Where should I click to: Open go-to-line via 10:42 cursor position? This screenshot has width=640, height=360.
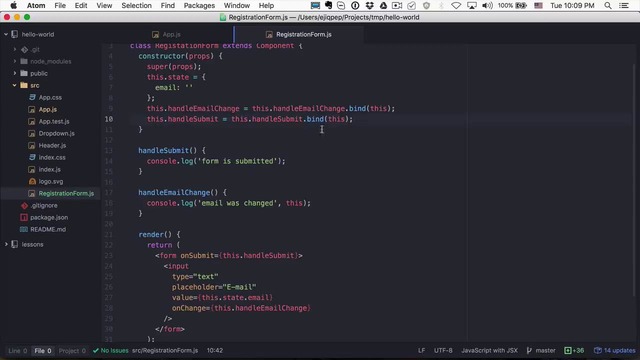tap(215, 351)
